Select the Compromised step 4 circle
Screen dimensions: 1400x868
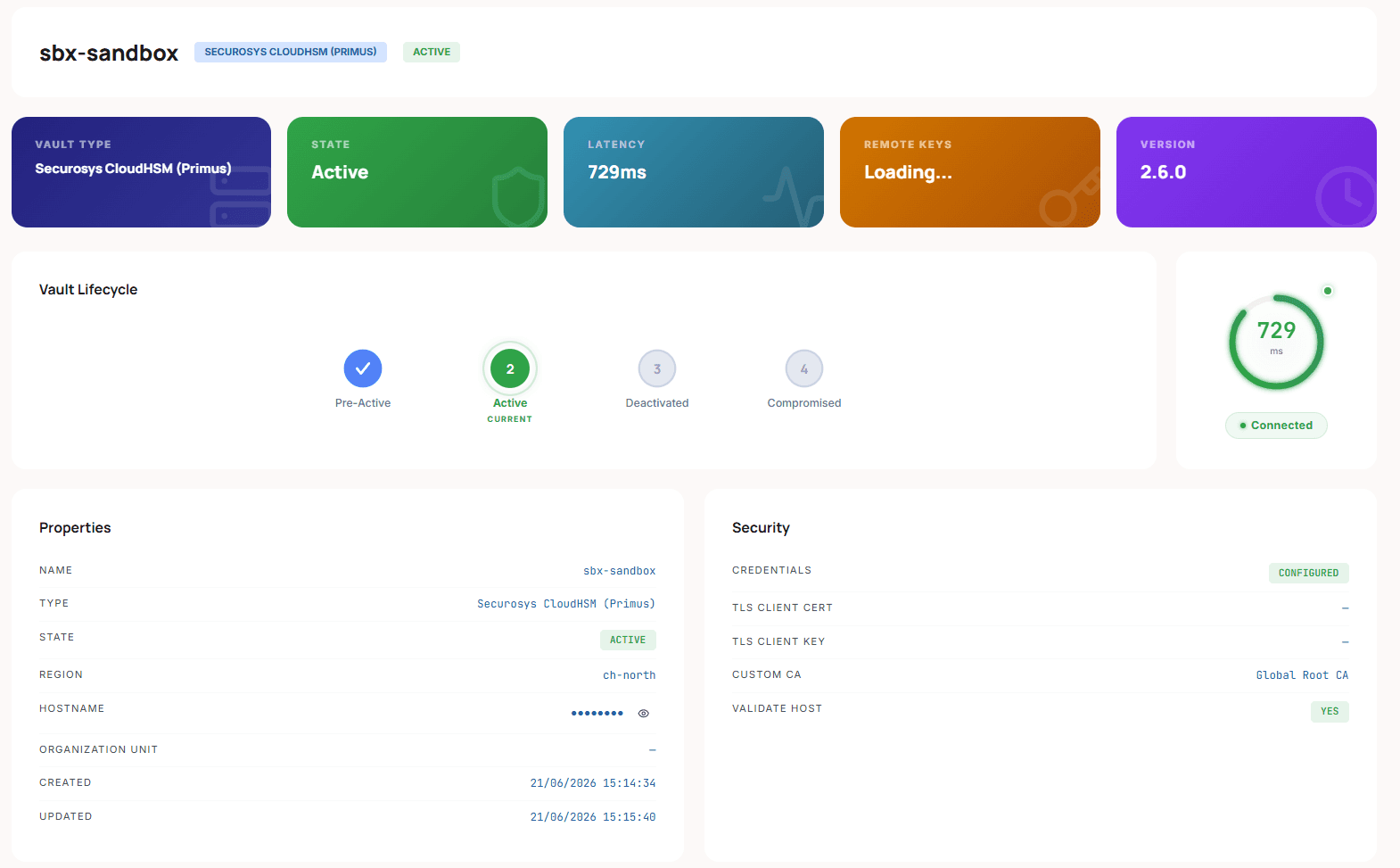[804, 368]
